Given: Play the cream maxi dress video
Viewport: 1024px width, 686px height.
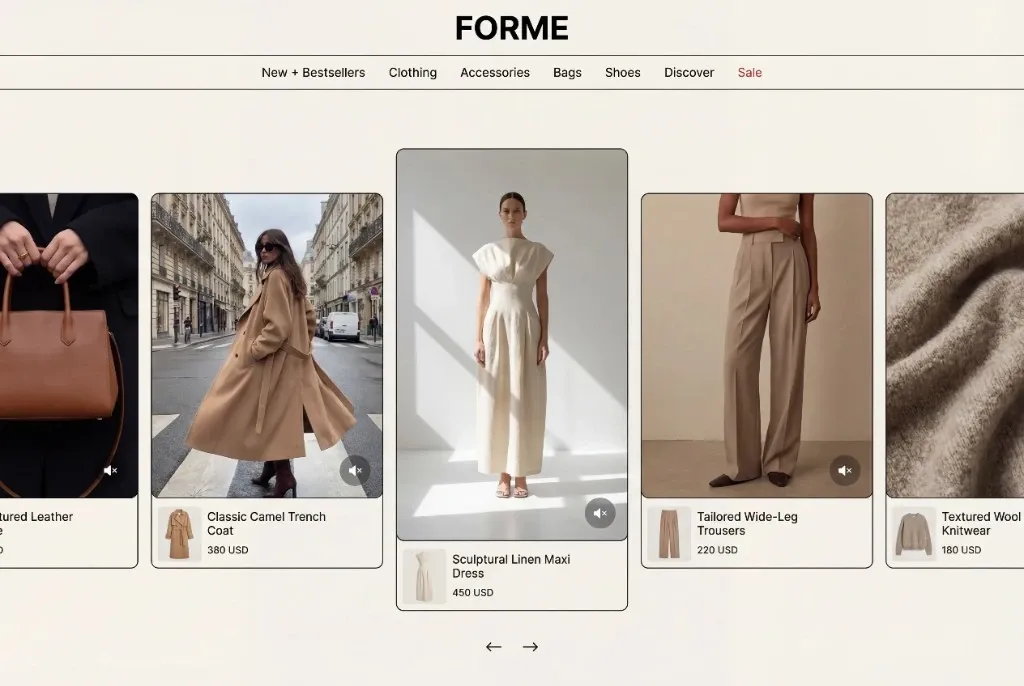Looking at the screenshot, I should coord(512,344).
